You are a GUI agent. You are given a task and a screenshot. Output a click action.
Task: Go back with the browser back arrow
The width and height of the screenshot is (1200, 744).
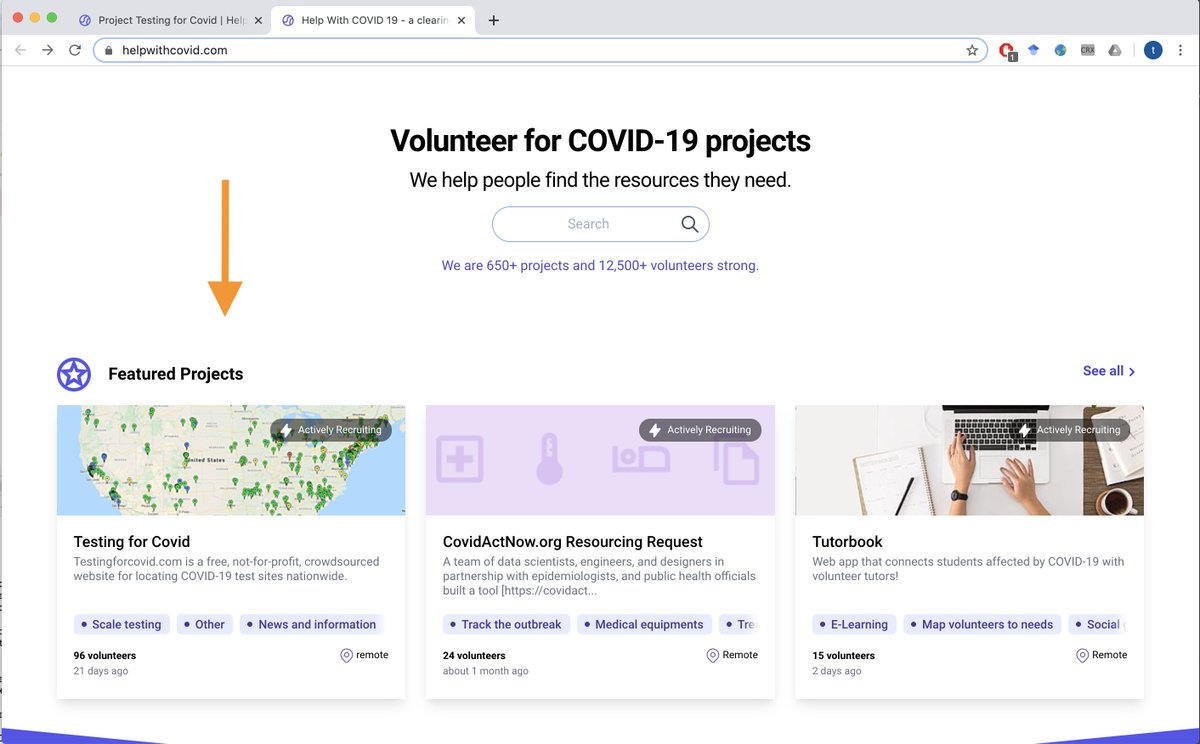(20, 50)
